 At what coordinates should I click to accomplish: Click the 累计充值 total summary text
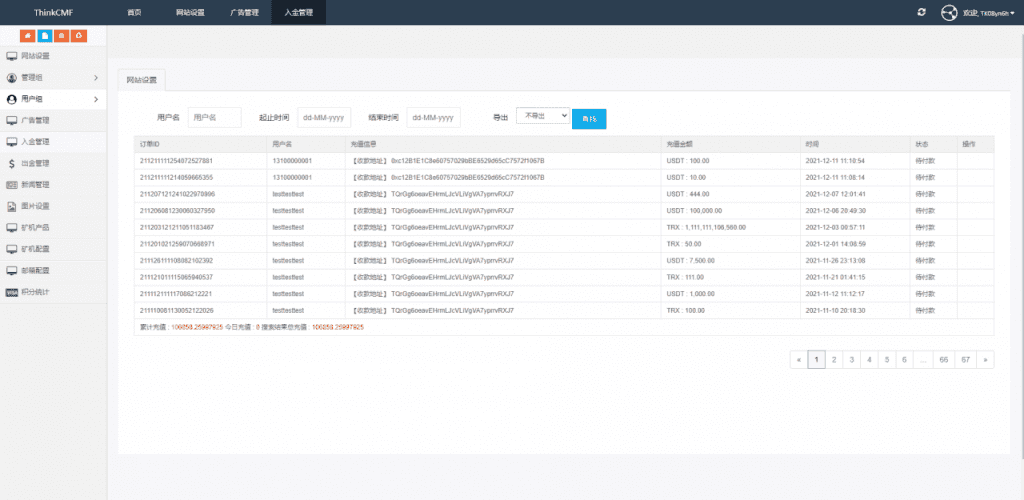(x=182, y=327)
